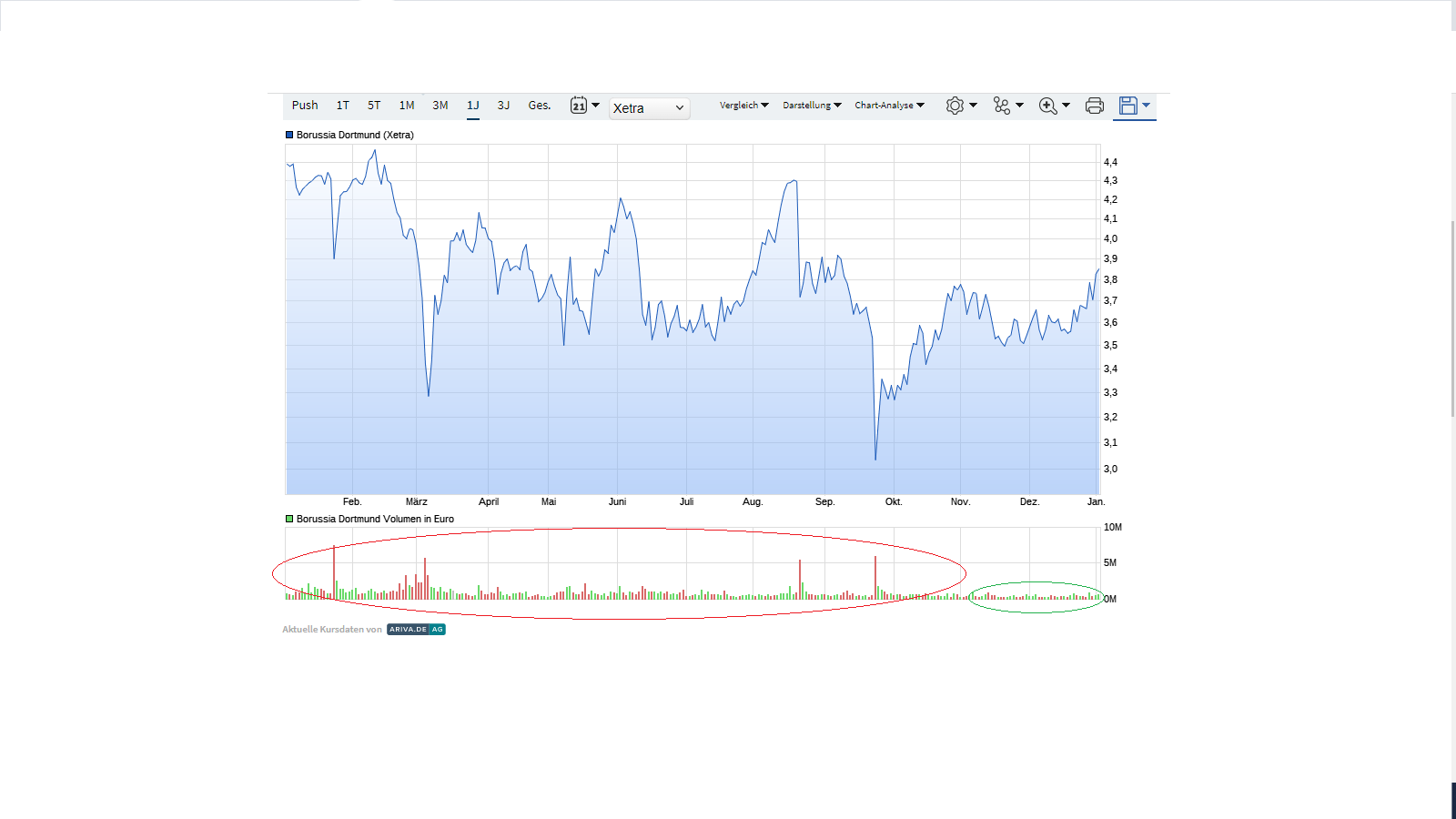Click the "4,0" price axis value
Viewport: 1456px width, 819px height.
coord(1110,238)
